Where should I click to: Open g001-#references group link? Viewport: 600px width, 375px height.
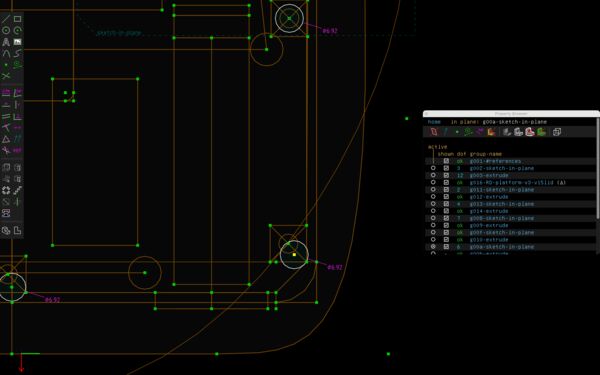tap(495, 161)
